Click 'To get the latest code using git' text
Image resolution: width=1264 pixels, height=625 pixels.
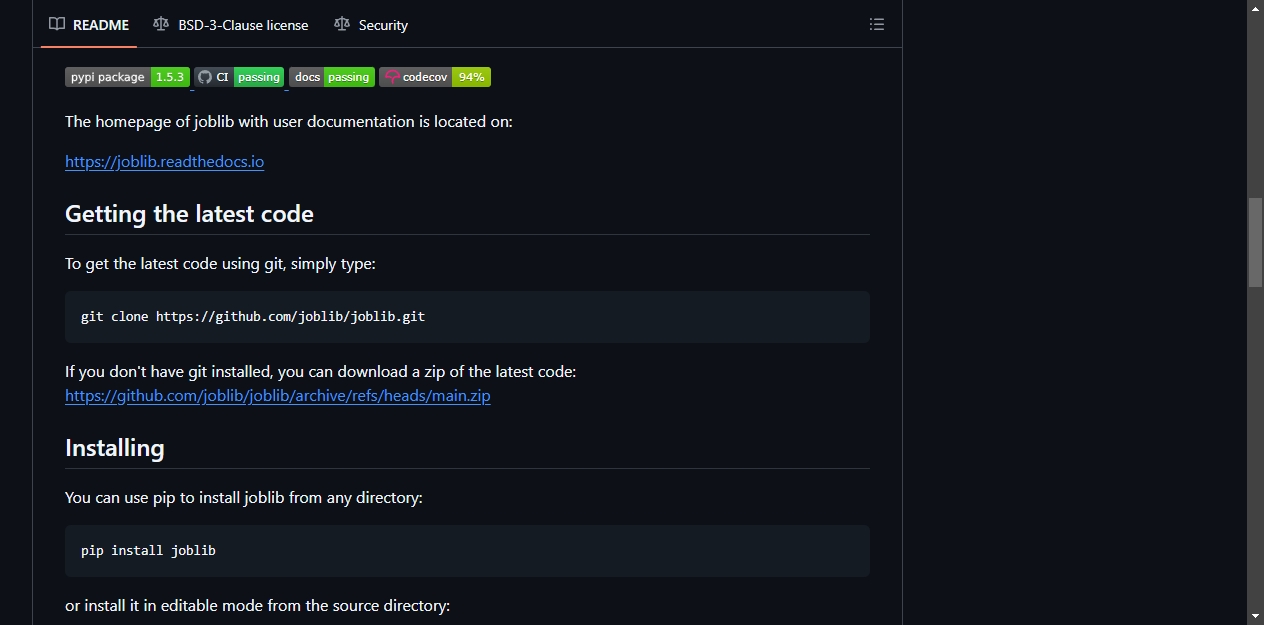coord(220,264)
